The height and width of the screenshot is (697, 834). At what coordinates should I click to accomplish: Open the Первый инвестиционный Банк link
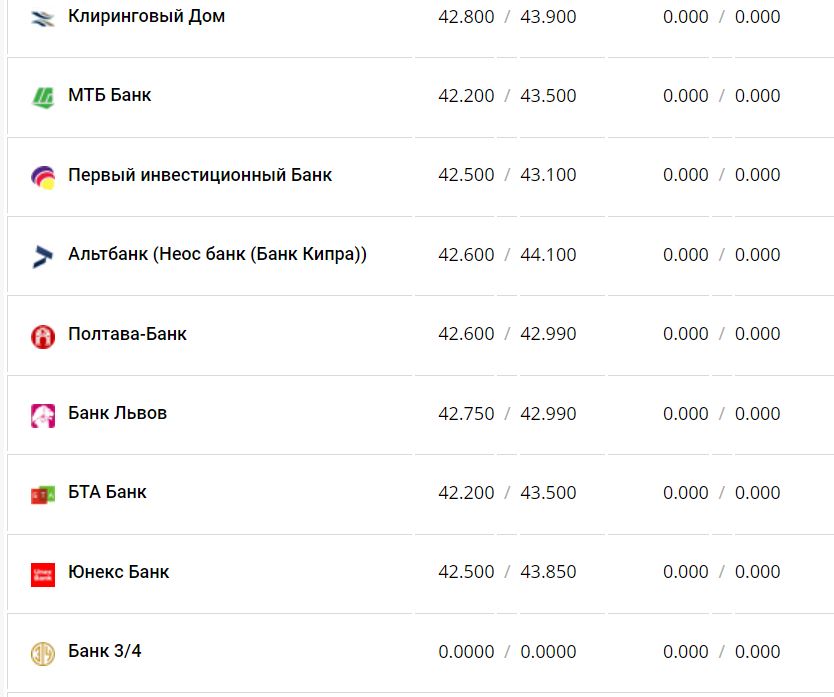click(200, 175)
